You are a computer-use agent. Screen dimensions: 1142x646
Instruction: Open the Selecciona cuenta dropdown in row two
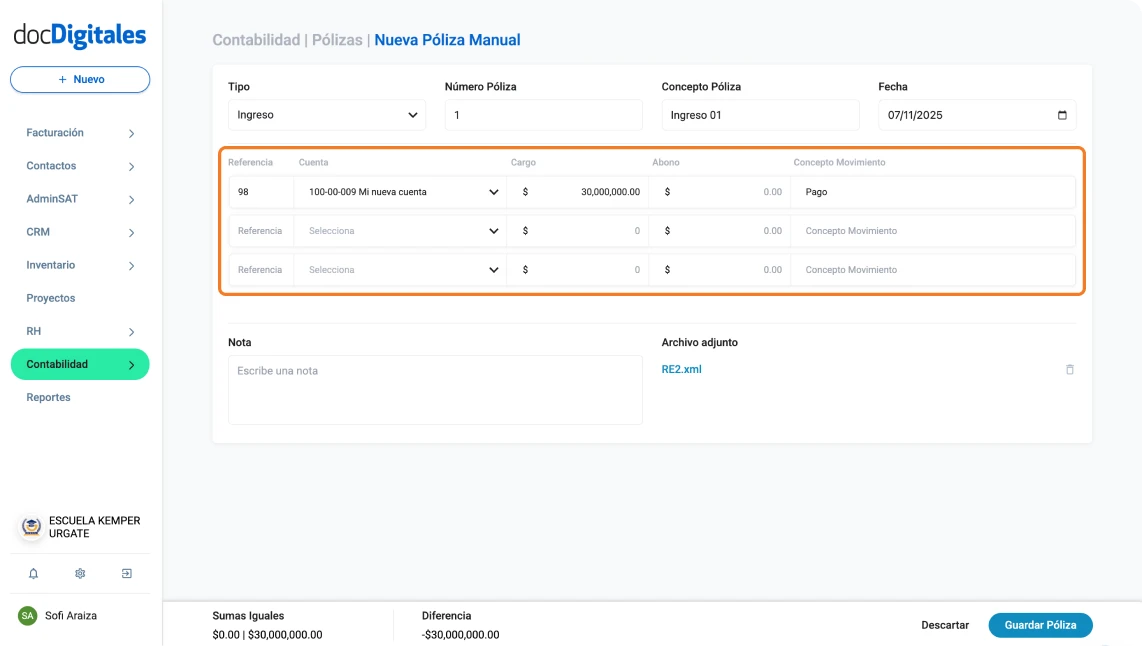click(x=493, y=230)
